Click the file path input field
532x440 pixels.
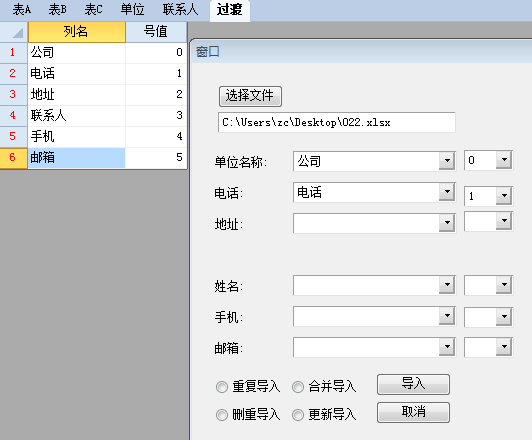coord(337,122)
